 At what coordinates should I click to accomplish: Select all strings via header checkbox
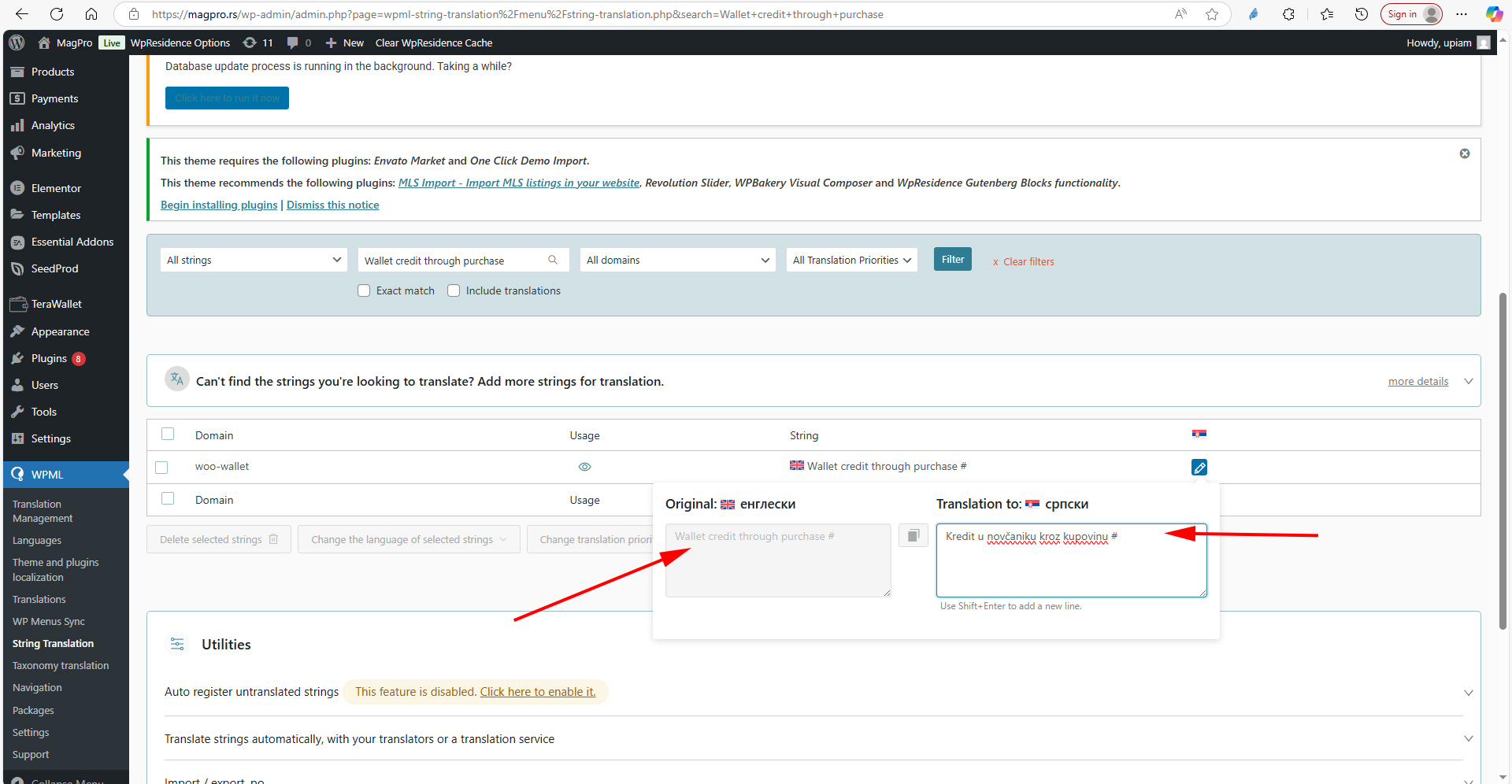pos(168,434)
